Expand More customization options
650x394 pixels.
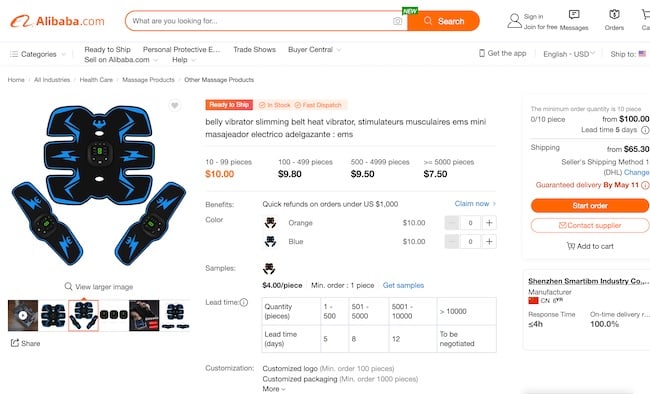point(274,389)
